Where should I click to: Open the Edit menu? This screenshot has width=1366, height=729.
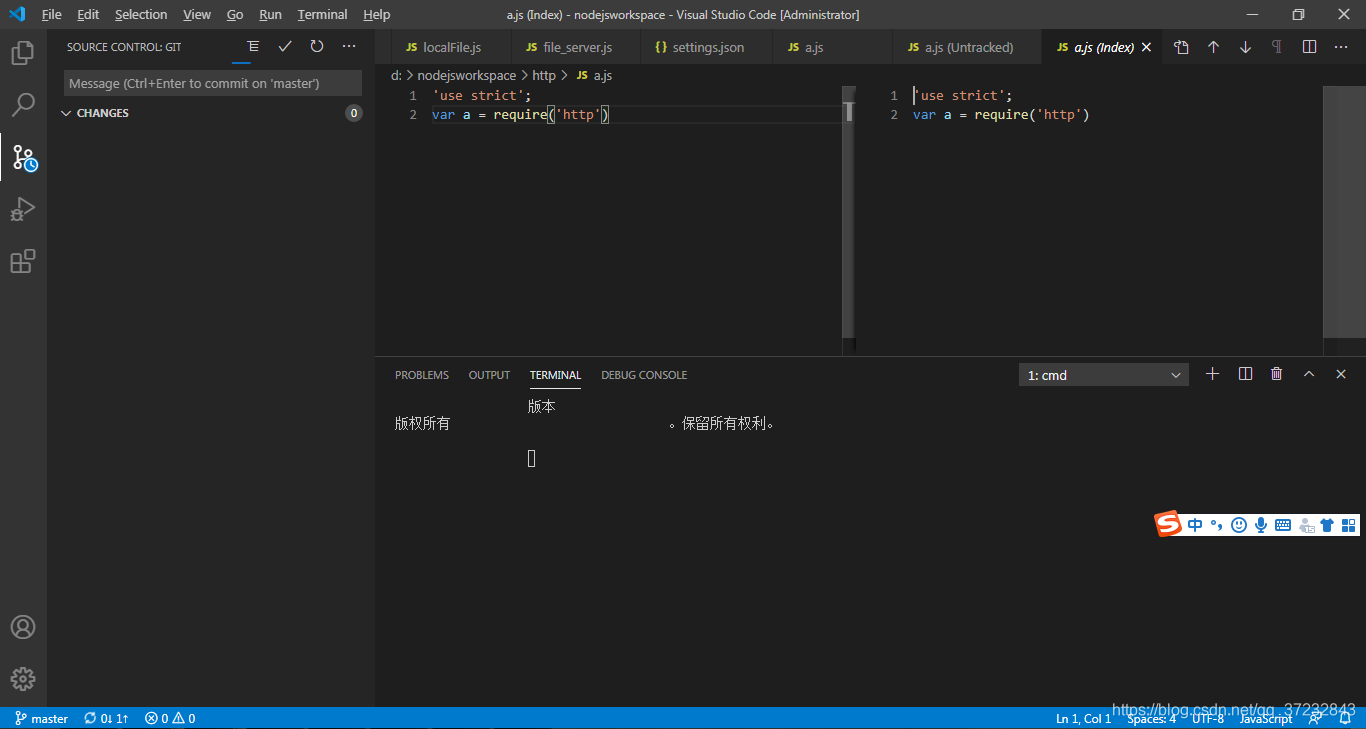point(88,14)
